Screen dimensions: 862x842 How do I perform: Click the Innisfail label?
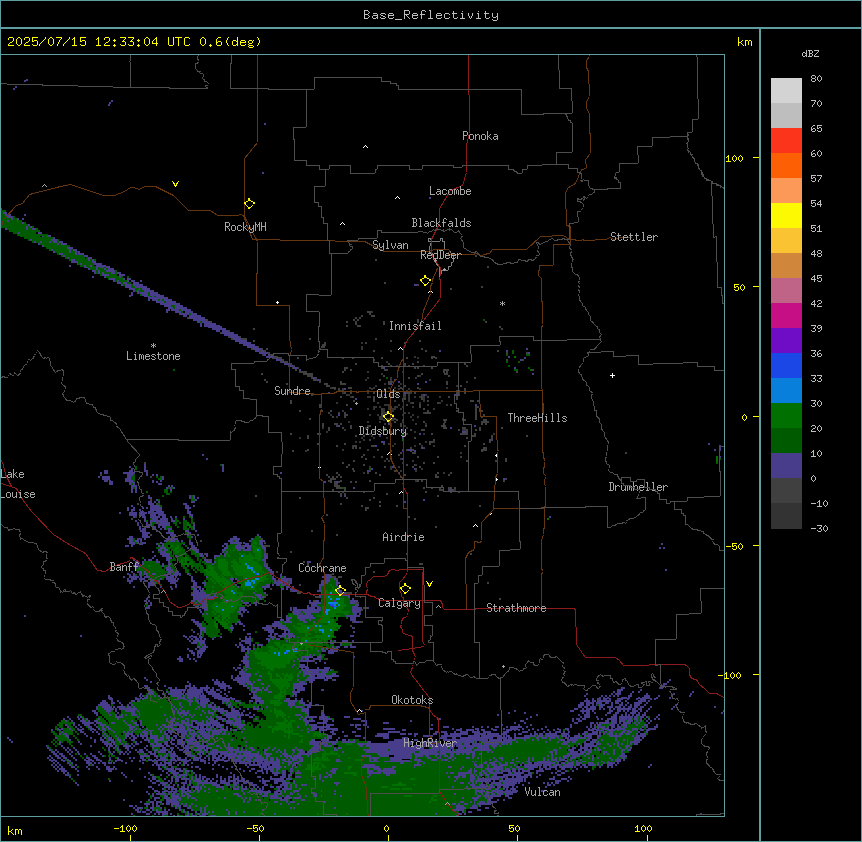415,326
